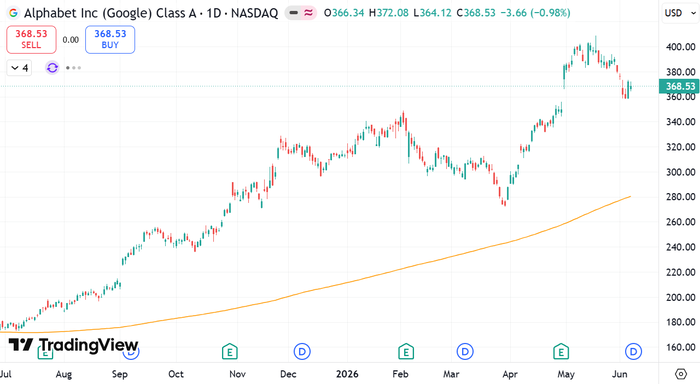
Task: Click the TradingView logo link
Action: 73,345
